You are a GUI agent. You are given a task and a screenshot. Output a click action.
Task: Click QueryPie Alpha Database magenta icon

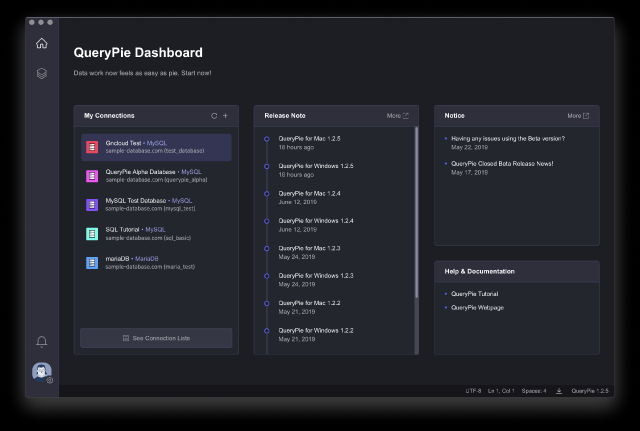tap(92, 176)
